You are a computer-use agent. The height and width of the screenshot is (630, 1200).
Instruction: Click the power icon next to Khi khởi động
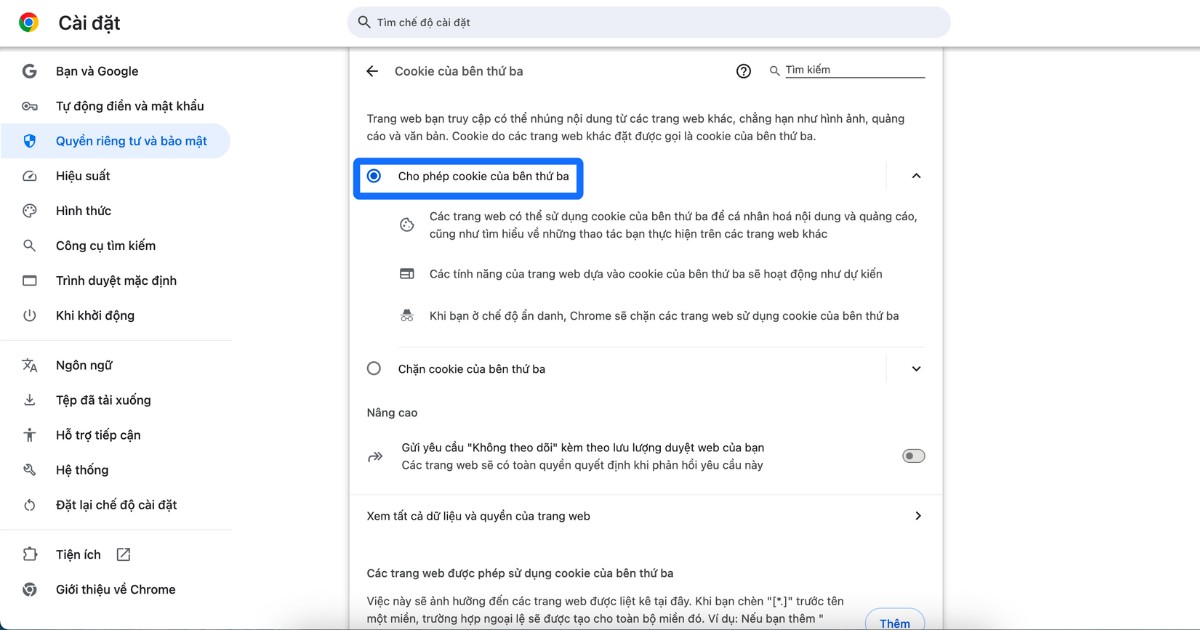(28, 315)
